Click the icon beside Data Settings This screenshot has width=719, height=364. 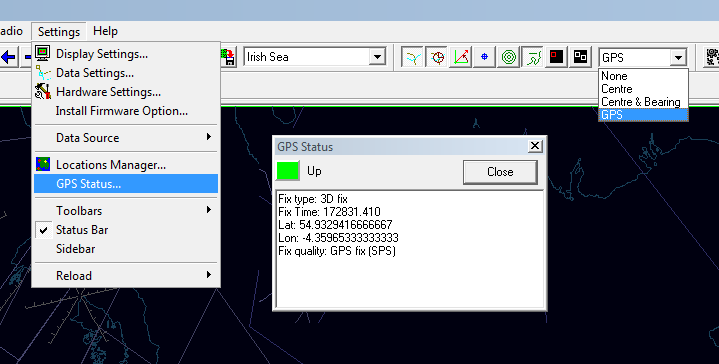[43, 73]
